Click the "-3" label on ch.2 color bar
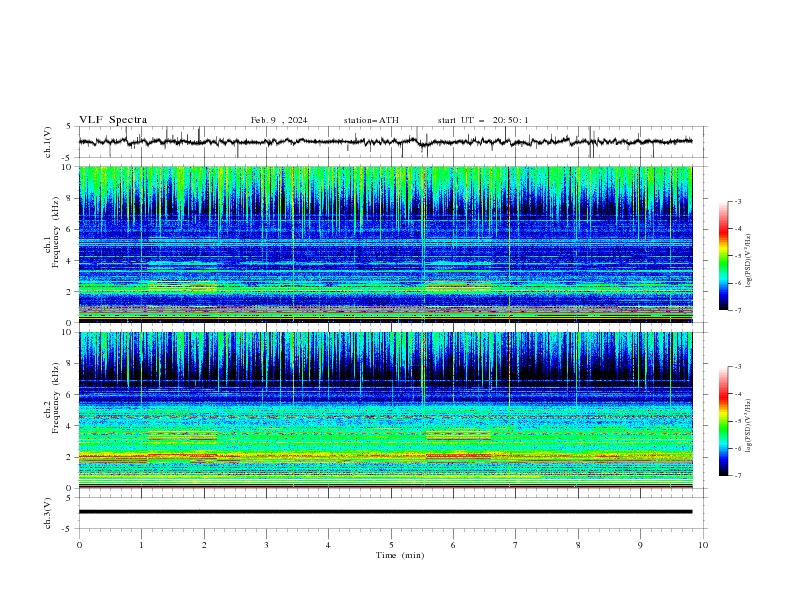This screenshot has width=792, height=612. 737,367
